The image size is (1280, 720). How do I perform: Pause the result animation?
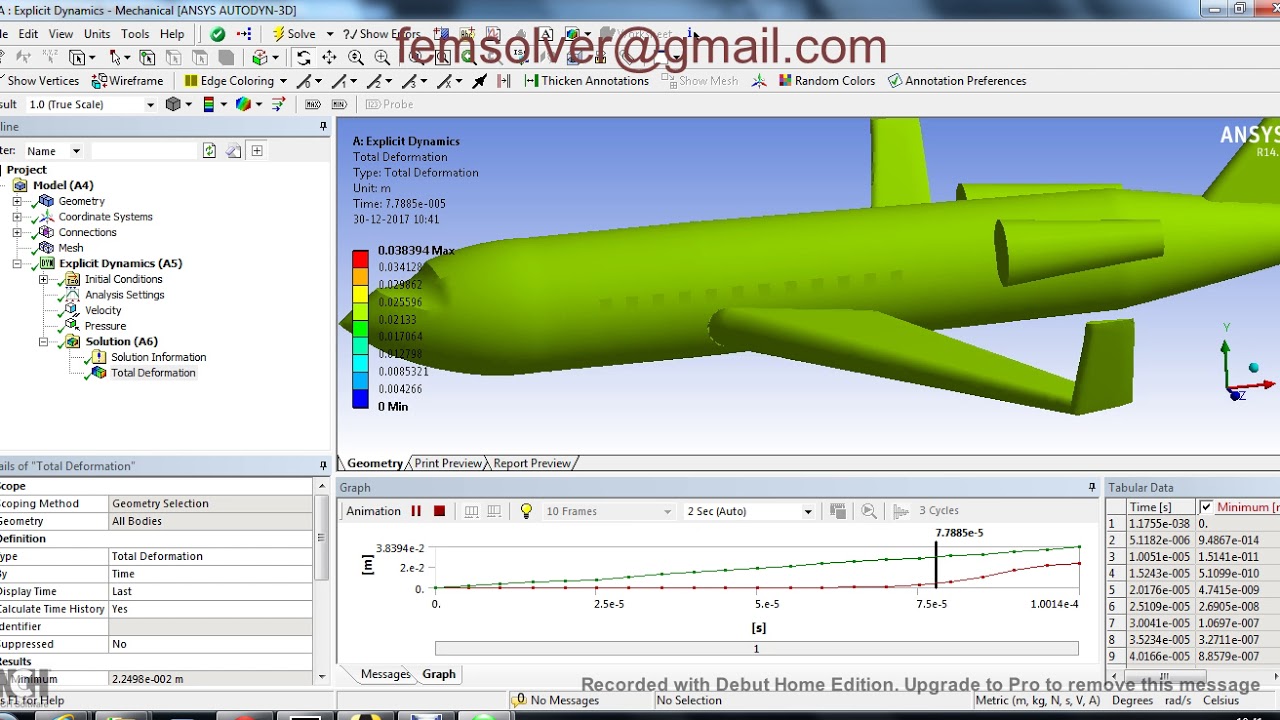[416, 511]
